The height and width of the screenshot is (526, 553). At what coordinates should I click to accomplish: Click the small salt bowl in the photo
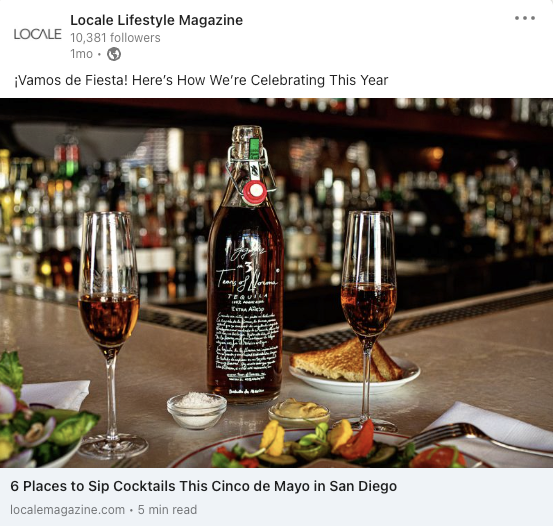pyautogui.click(x=196, y=410)
